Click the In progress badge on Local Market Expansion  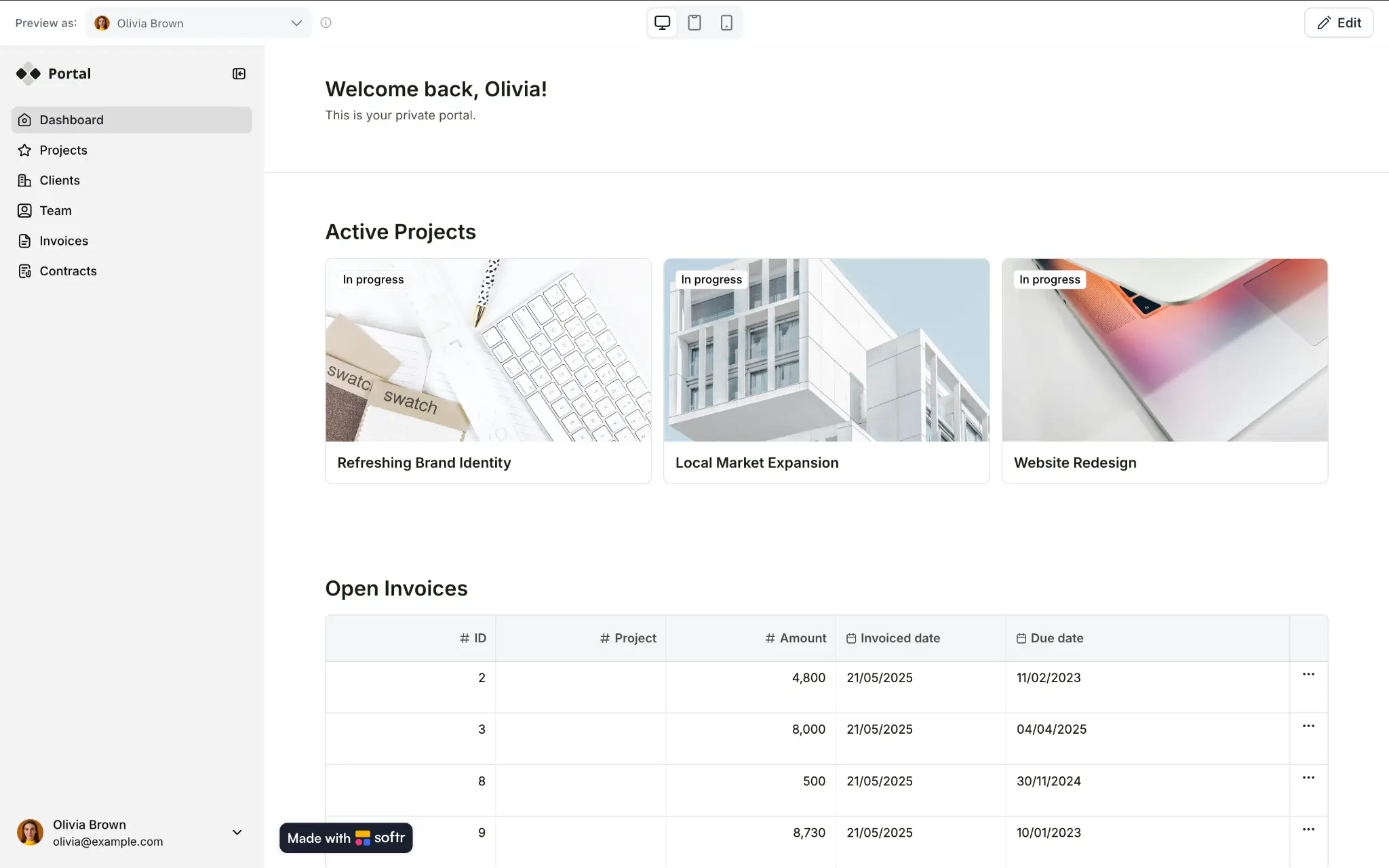(x=711, y=279)
